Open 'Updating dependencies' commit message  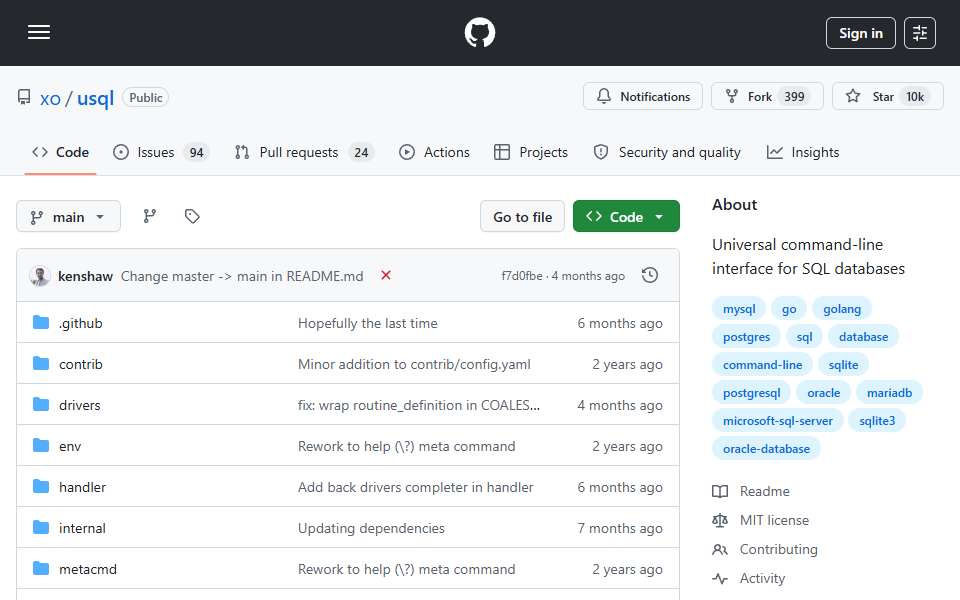(371, 528)
